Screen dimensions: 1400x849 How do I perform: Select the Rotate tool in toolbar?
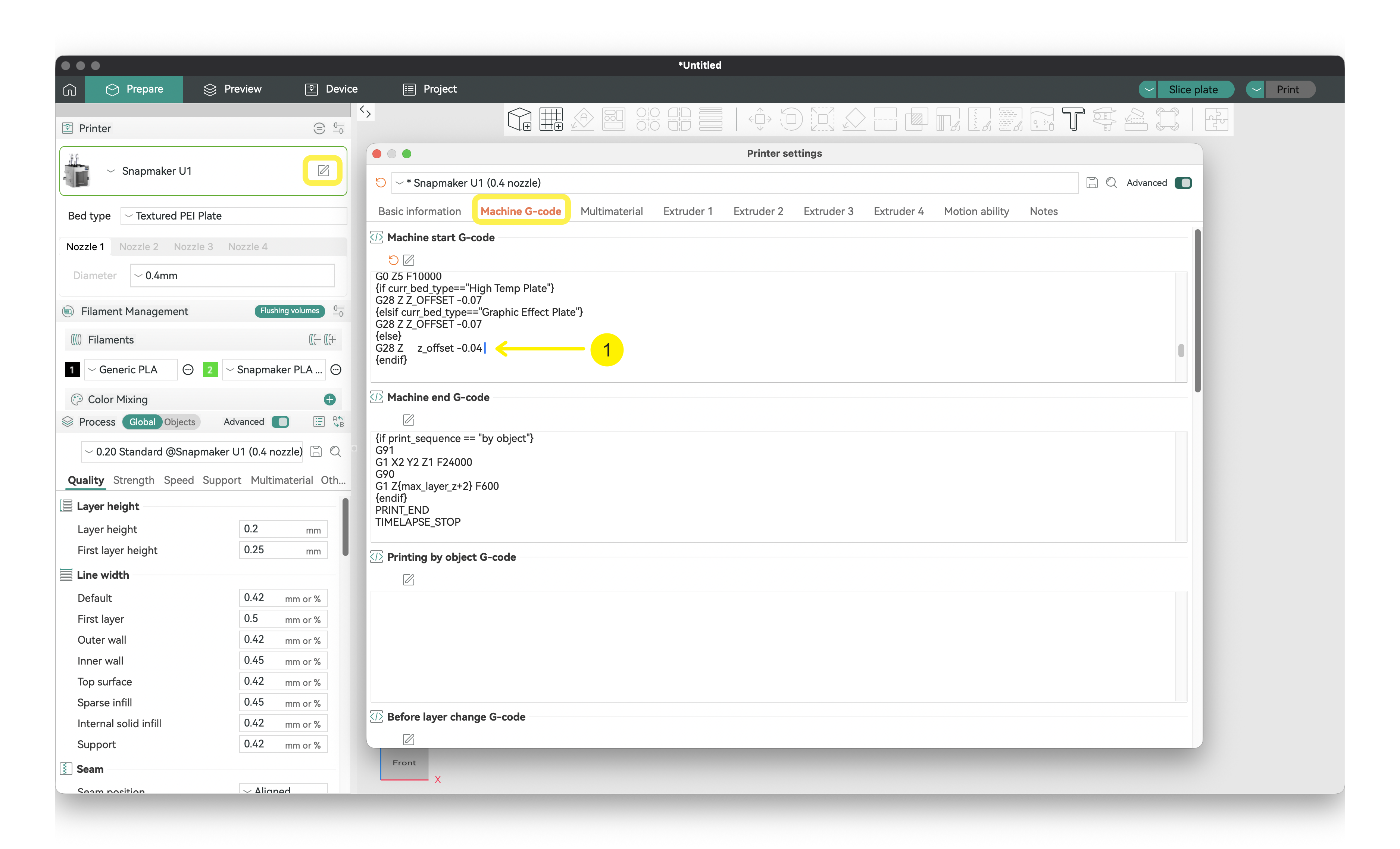pyautogui.click(x=791, y=119)
